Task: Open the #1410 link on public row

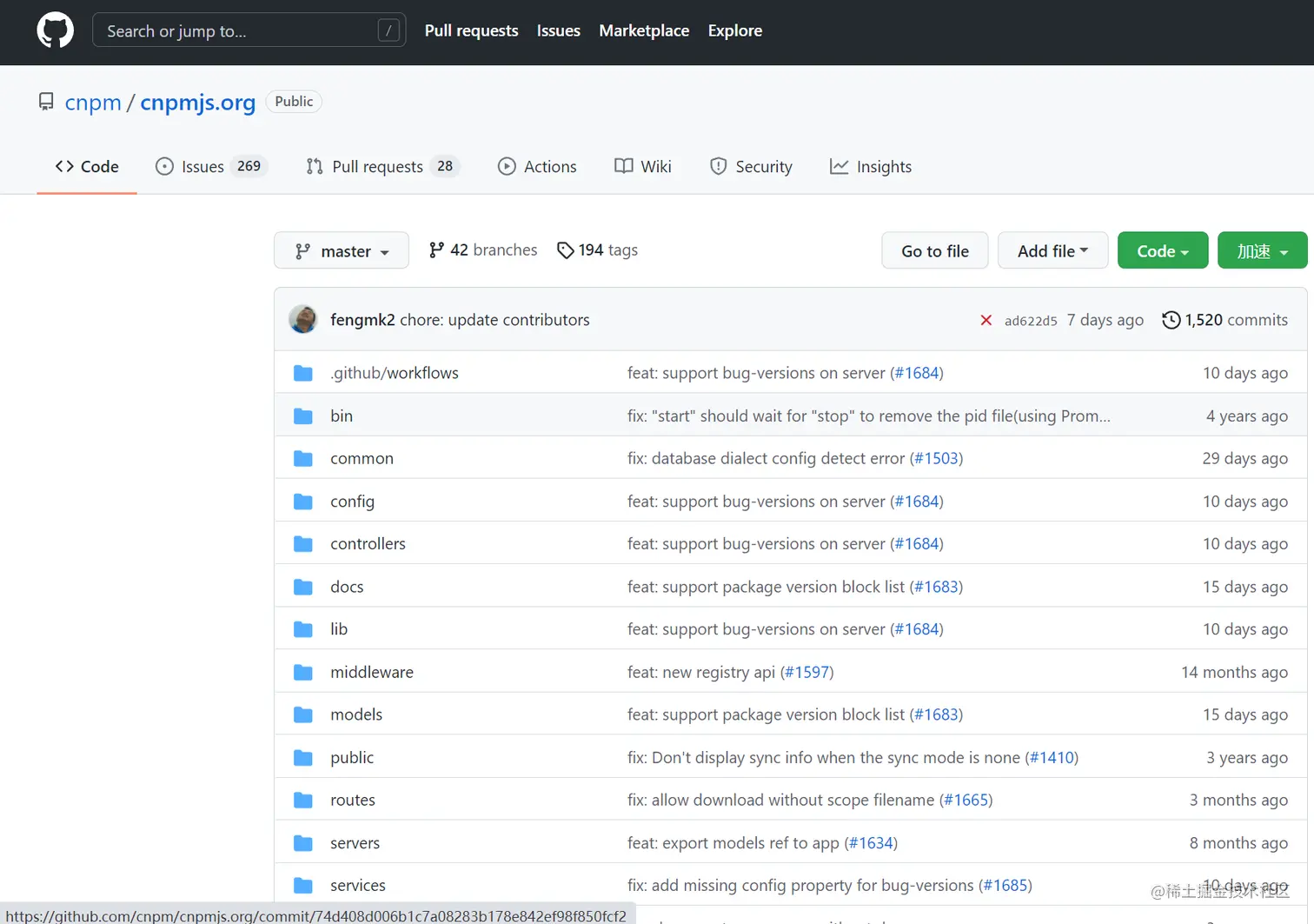Action: coord(1052,758)
